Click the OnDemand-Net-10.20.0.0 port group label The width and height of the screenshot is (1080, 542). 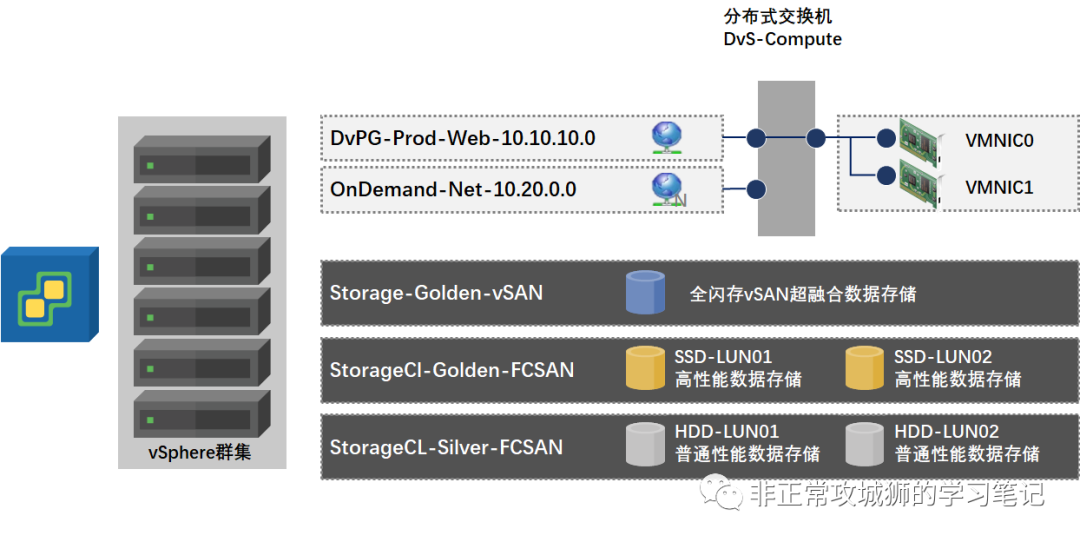(x=453, y=190)
